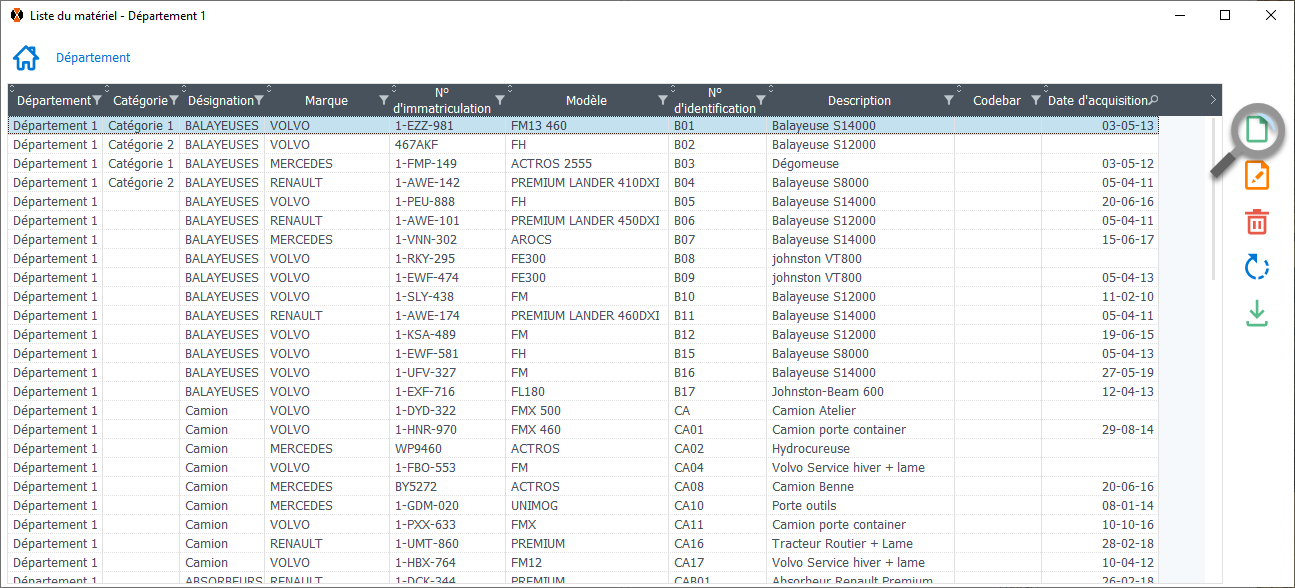Screen dimensions: 1295x588
Task: Select the MERCEDES ACTROS 2555 row
Action: pos(550,164)
